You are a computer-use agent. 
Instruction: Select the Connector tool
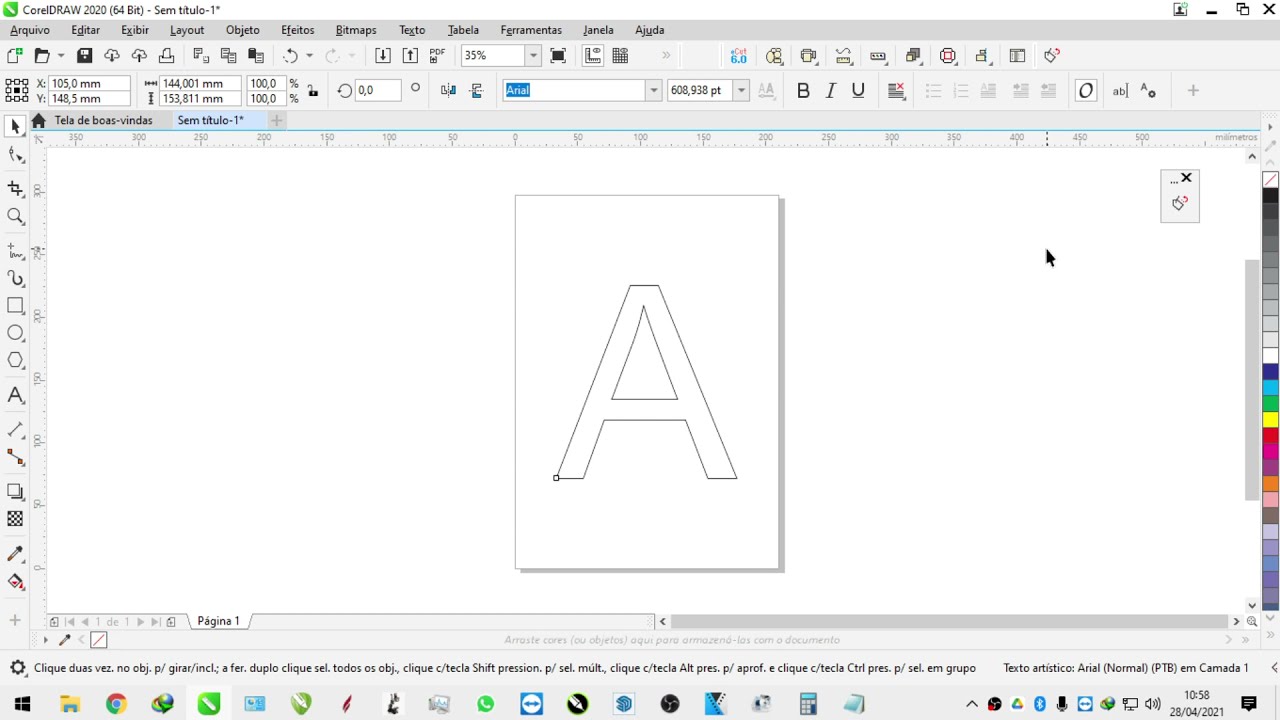(x=15, y=457)
